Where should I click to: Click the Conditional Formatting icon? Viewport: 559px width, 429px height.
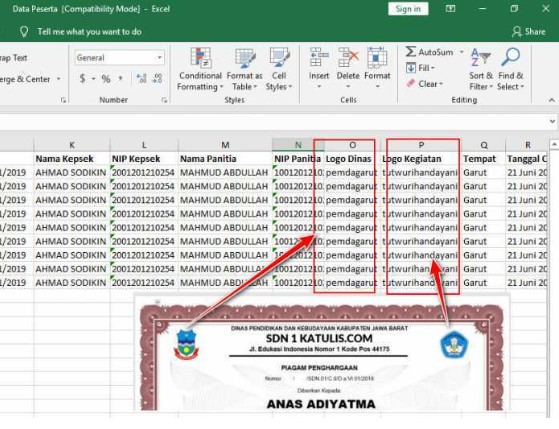[200, 58]
